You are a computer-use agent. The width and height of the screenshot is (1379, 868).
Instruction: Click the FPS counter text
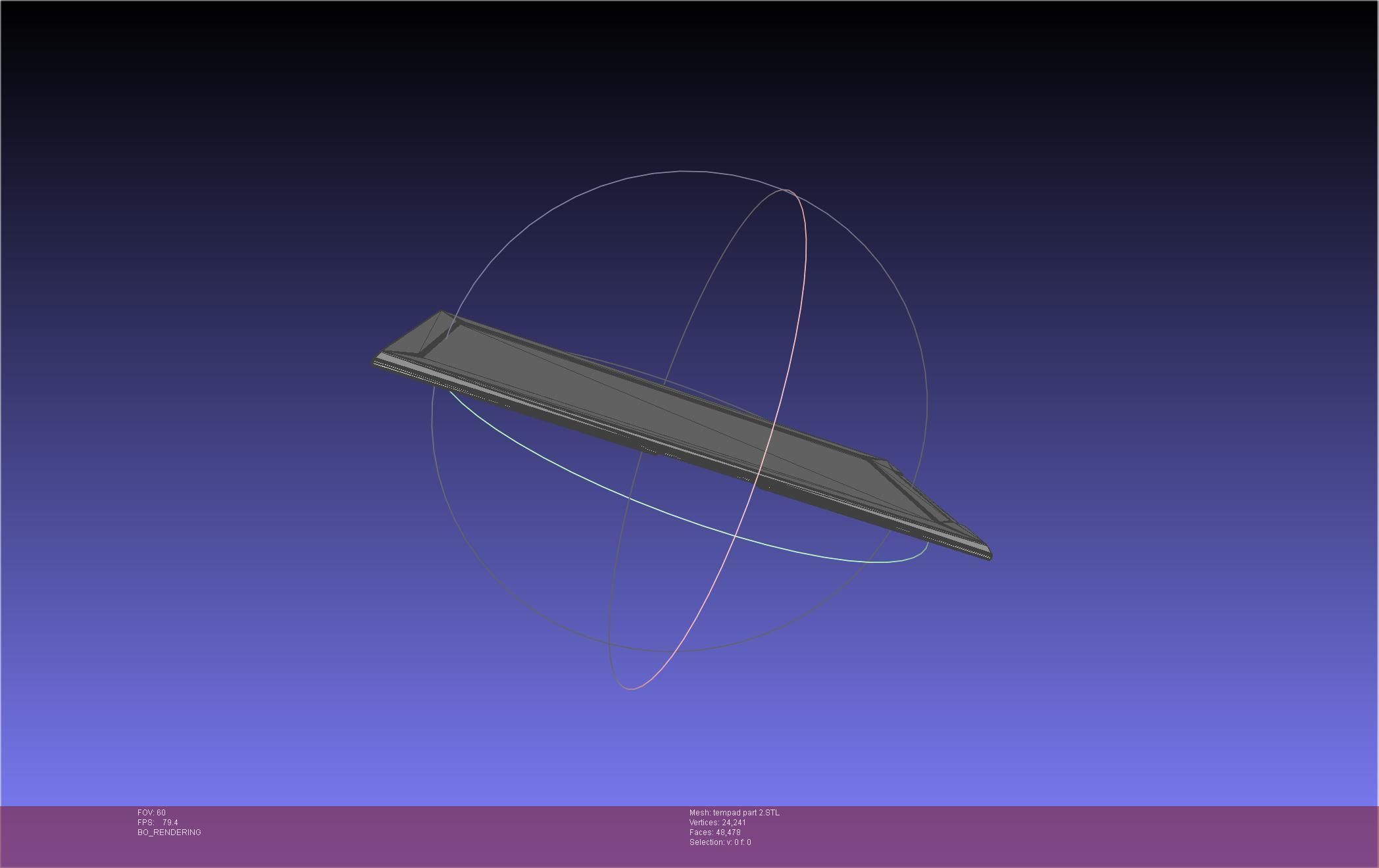pos(158,823)
